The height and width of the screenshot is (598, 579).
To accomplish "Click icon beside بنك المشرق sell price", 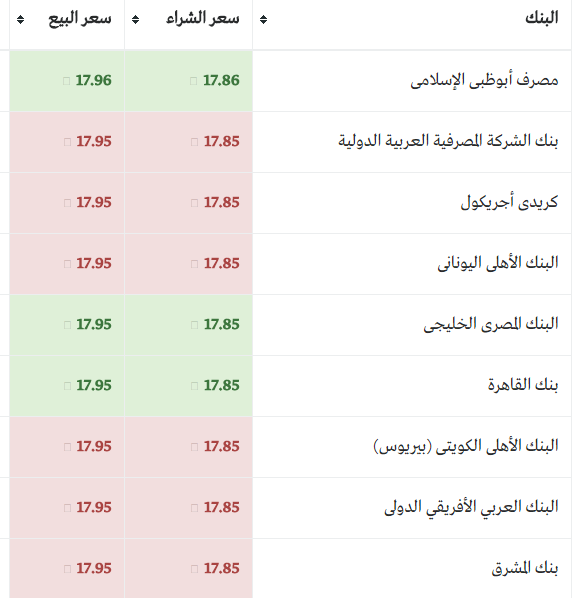I will [68, 569].
